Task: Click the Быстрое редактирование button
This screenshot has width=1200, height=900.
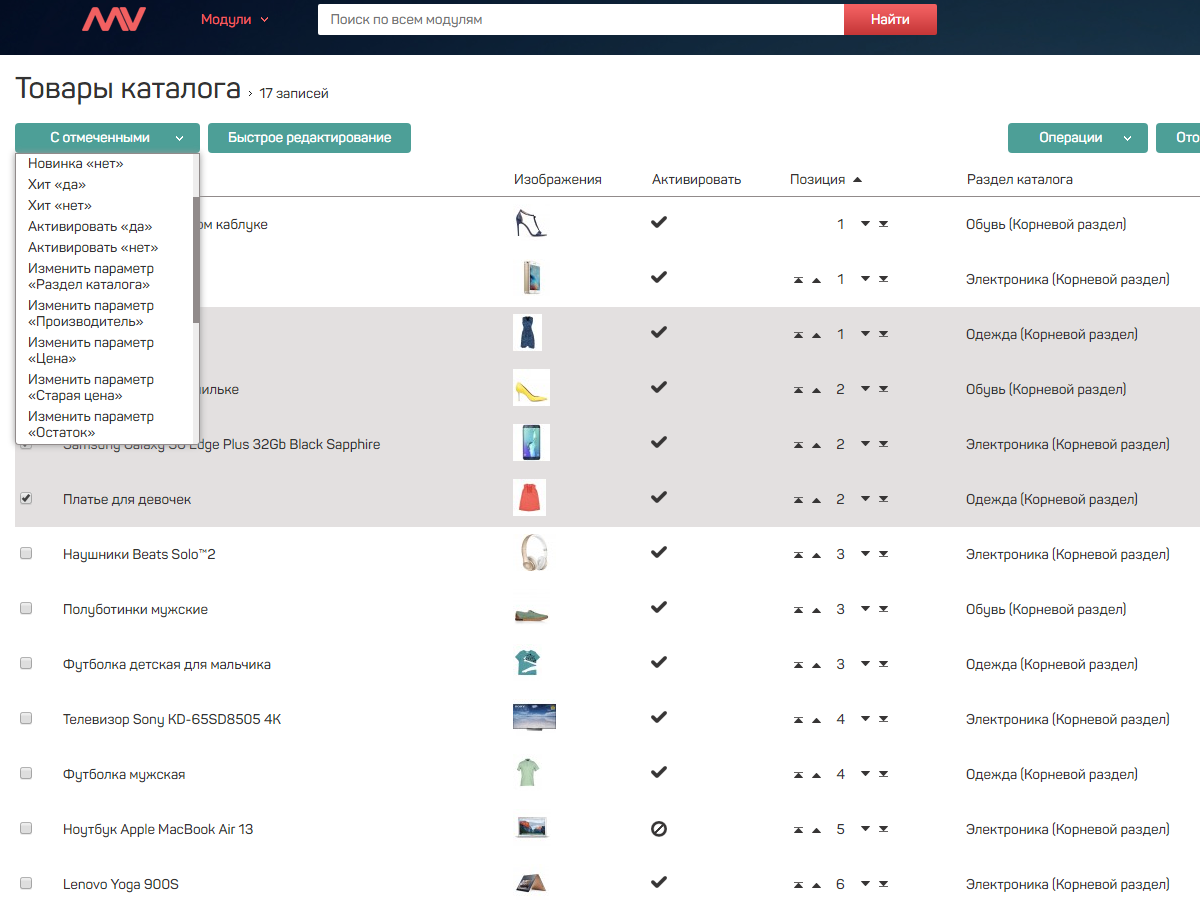Action: click(x=309, y=138)
